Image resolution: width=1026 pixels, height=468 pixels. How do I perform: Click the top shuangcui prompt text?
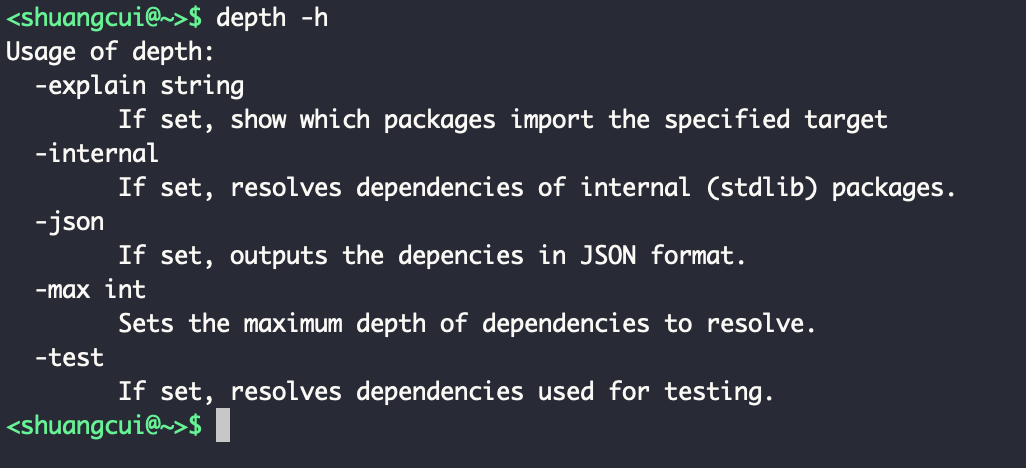tap(104, 17)
